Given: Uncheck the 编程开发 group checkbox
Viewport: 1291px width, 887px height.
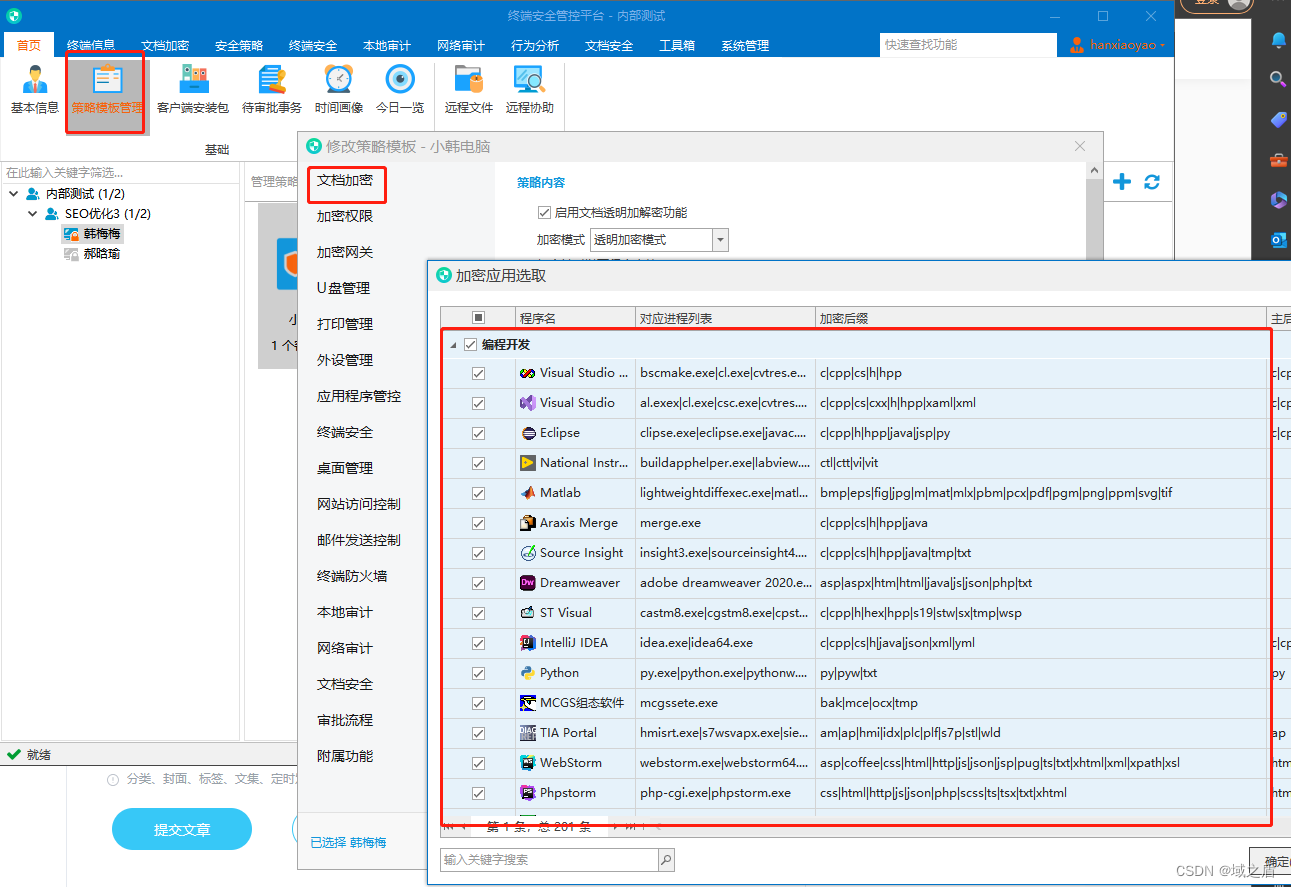Looking at the screenshot, I should [471, 345].
